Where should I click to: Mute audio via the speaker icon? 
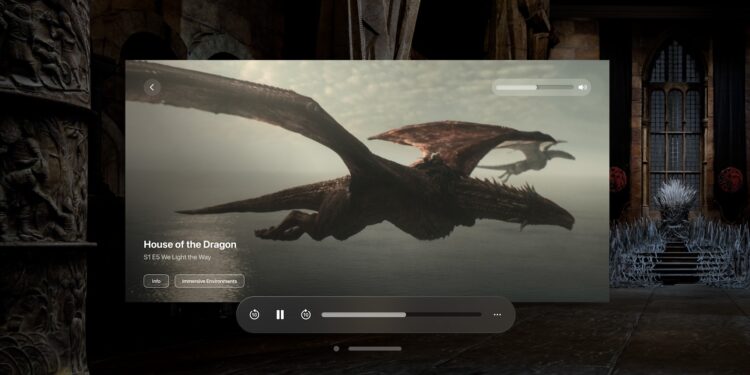tap(582, 88)
